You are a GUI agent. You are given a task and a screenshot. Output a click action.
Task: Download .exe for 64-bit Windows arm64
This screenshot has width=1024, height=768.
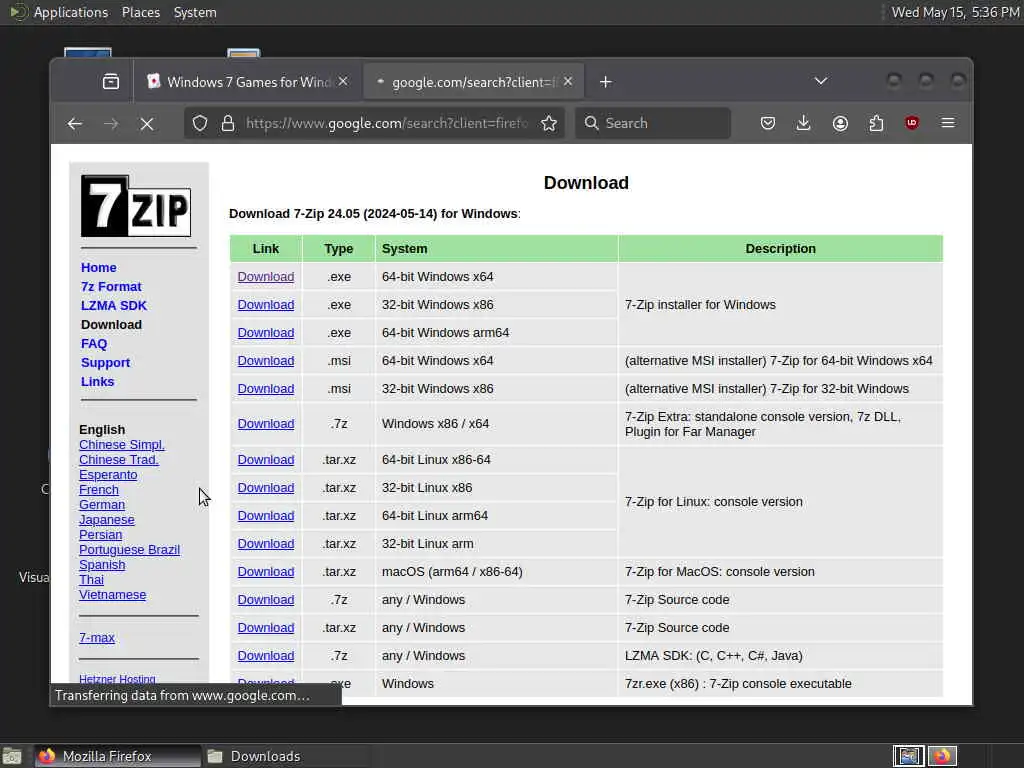pyautogui.click(x=266, y=333)
